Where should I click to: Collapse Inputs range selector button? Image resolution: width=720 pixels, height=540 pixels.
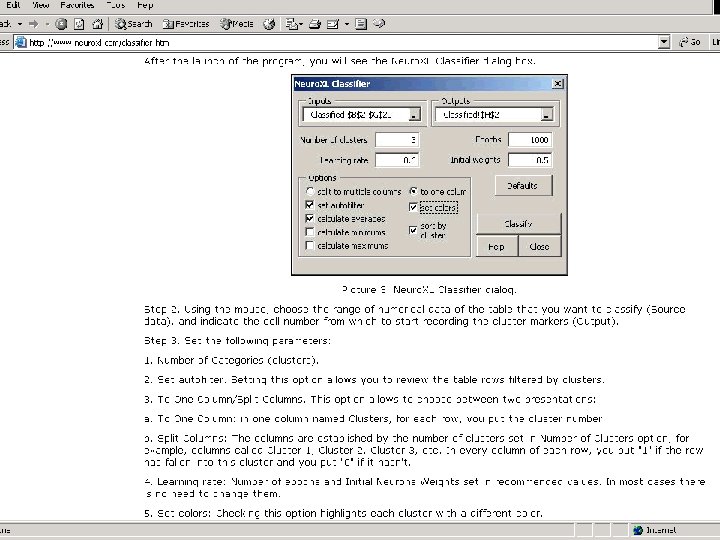tap(414, 115)
